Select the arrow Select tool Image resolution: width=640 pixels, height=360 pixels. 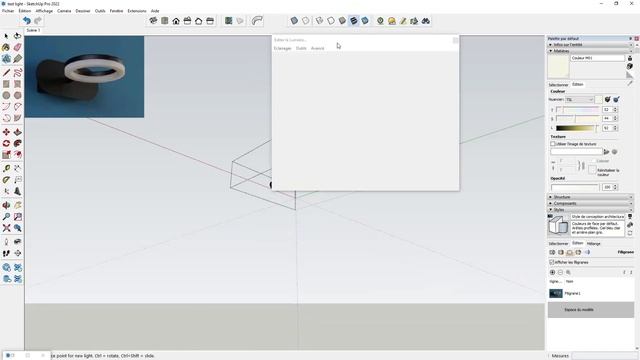point(6,36)
